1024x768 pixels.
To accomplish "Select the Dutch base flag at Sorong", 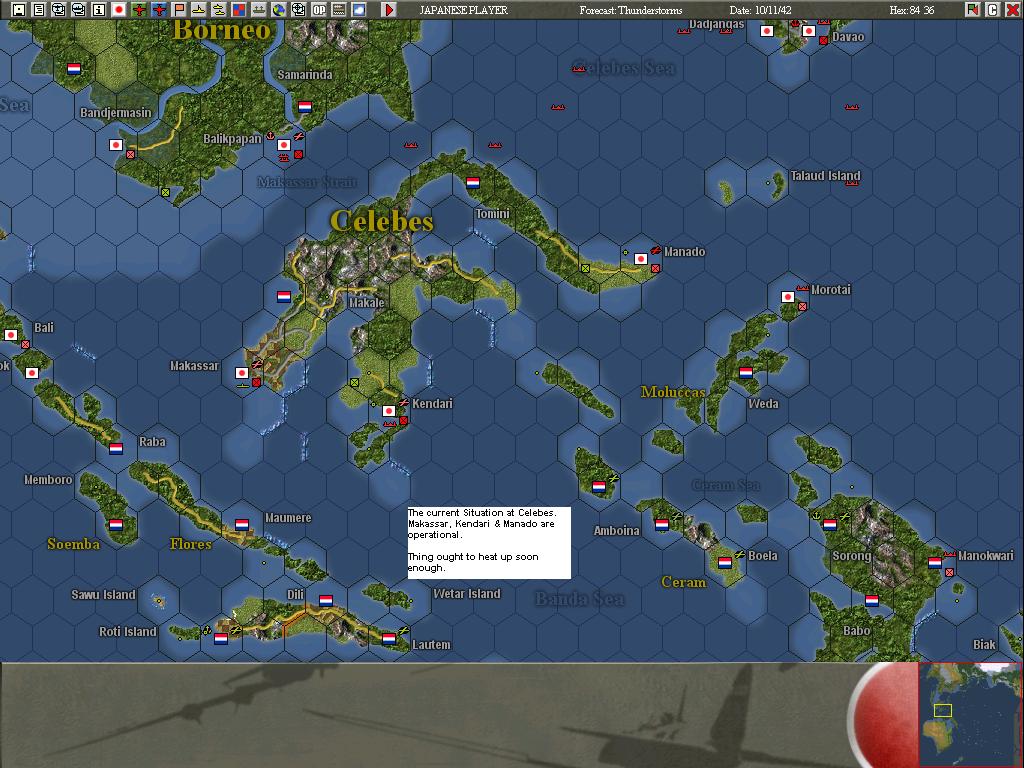I will pos(829,524).
